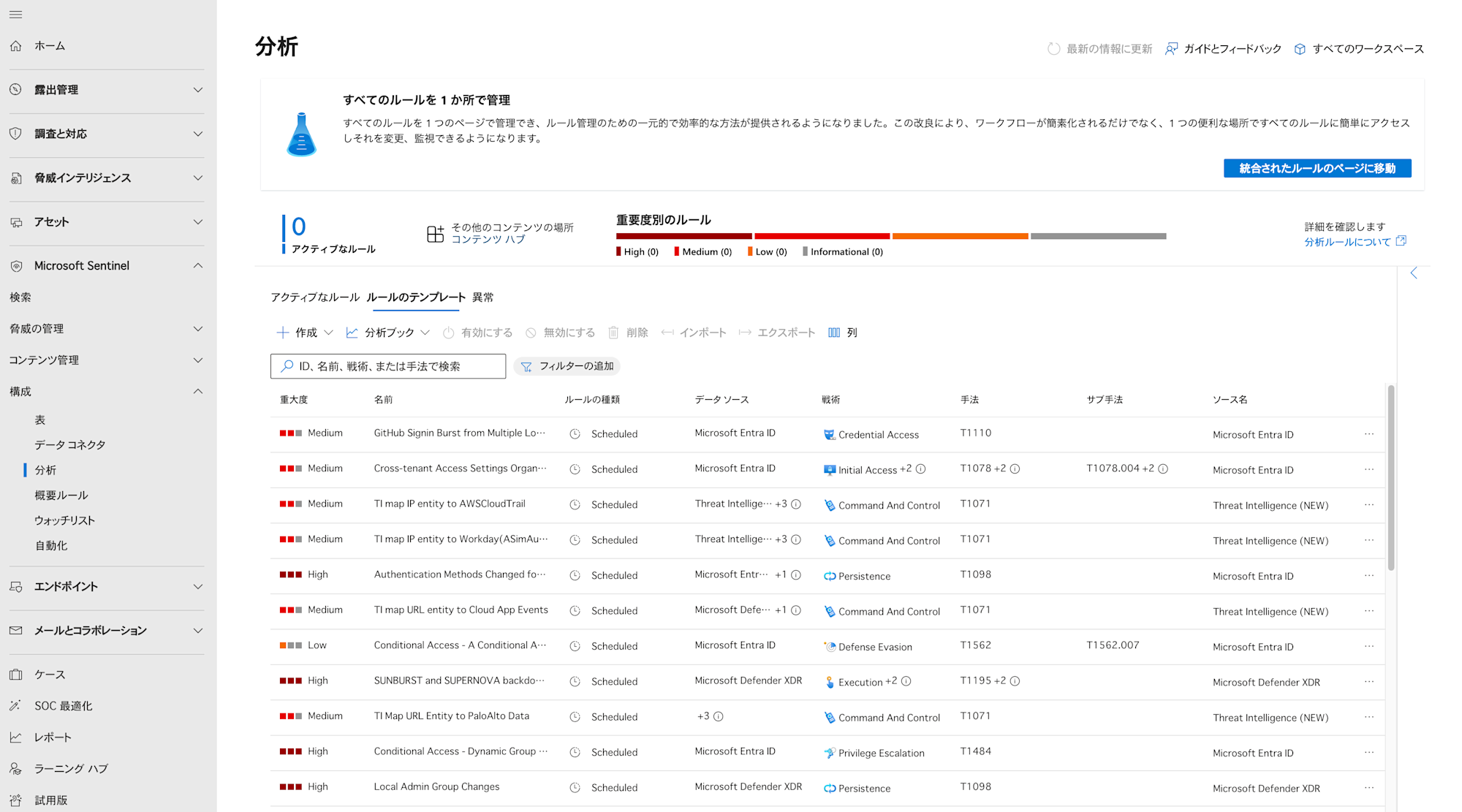1462x812 pixels.
Task: Collapse the Microsoft Sentinel section chevron
Action: pyautogui.click(x=198, y=266)
